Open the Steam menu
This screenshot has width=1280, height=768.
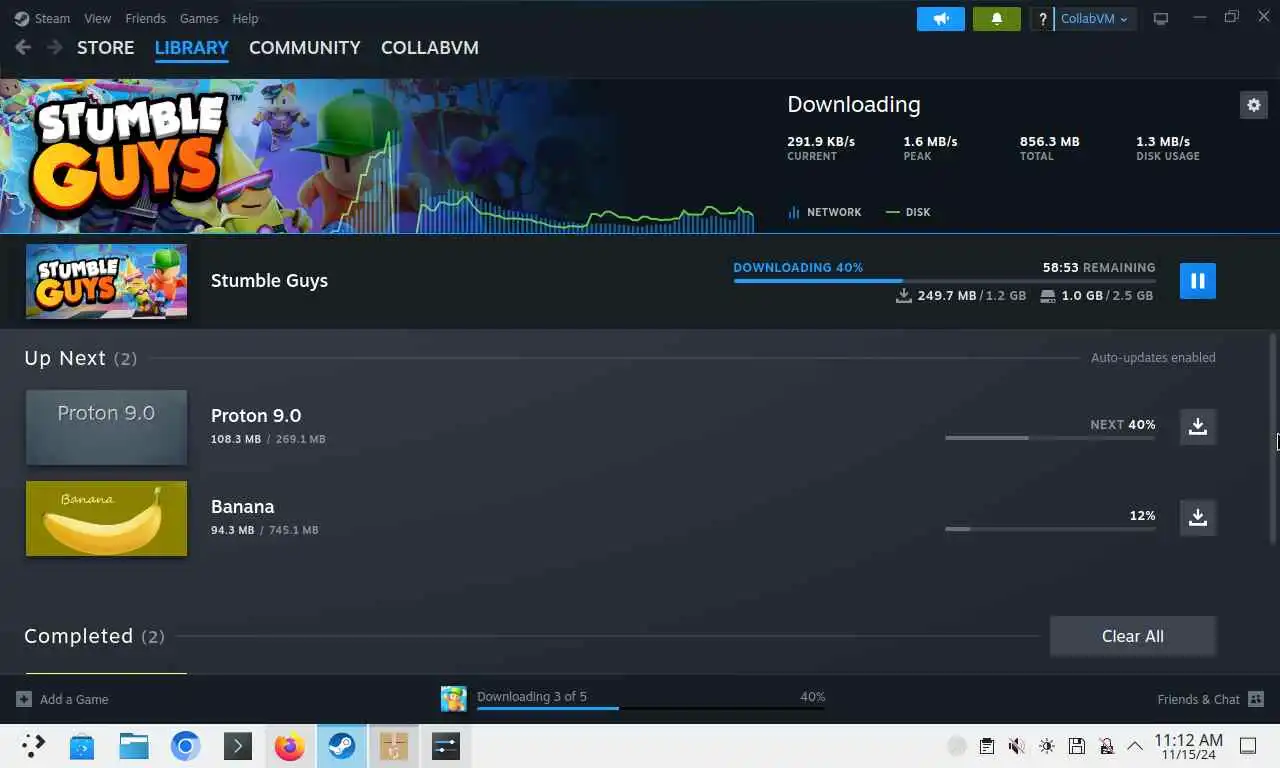click(x=42, y=18)
